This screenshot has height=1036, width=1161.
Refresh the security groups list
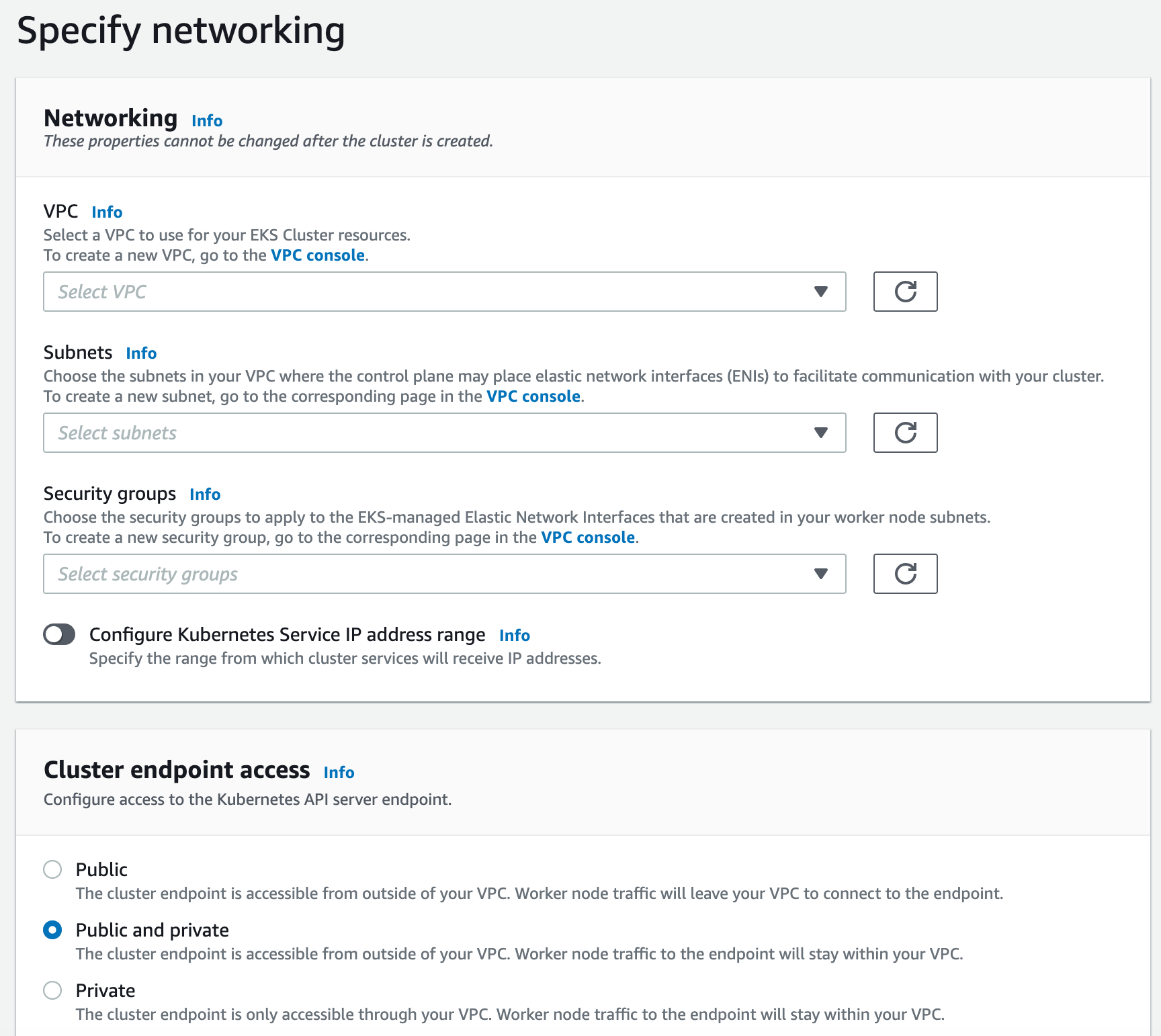[x=905, y=574]
